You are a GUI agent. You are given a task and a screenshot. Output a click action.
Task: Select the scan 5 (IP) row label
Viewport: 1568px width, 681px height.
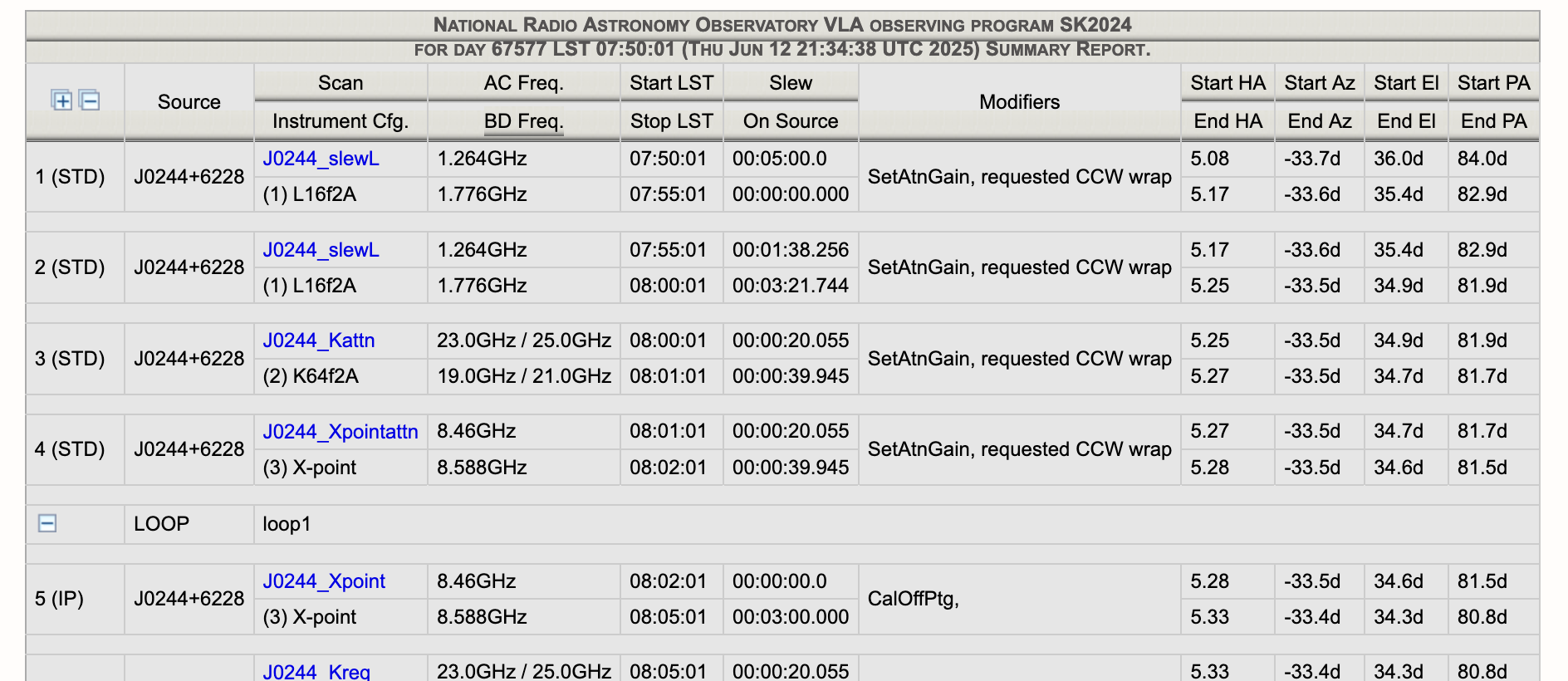coord(59,599)
